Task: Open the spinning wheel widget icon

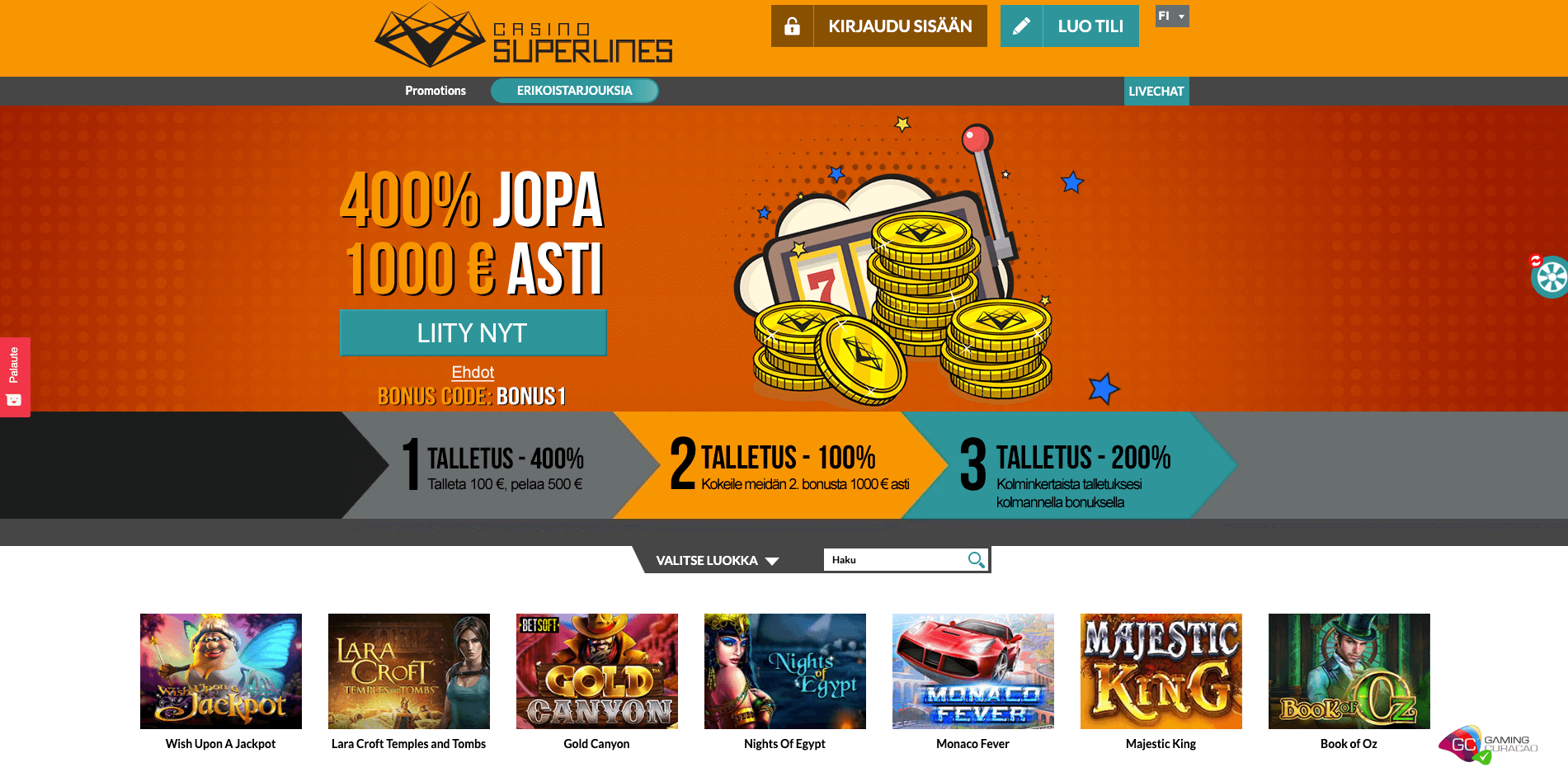Action: (x=1549, y=277)
